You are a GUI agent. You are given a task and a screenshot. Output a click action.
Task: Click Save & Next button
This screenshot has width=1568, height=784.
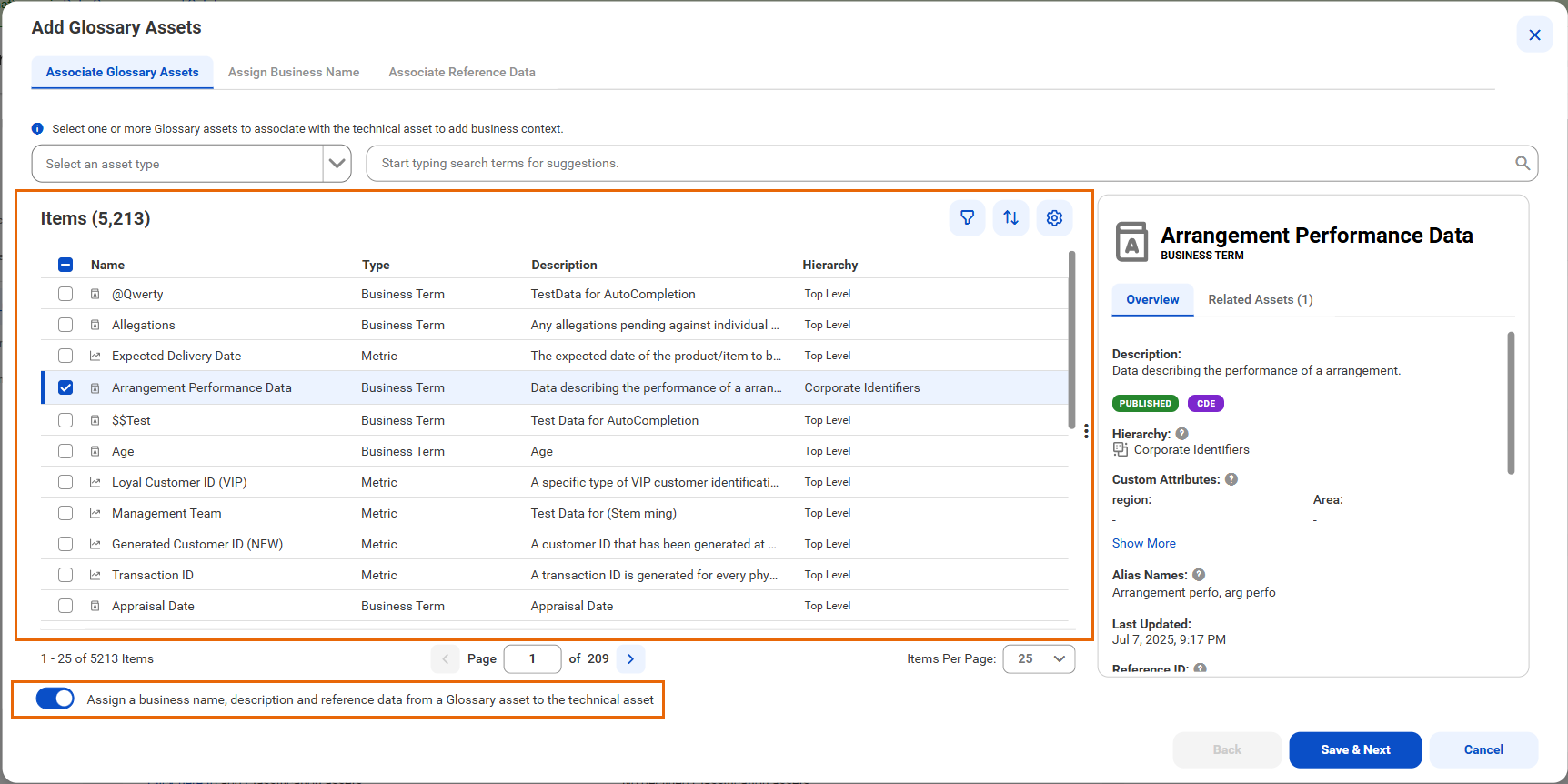click(1355, 749)
